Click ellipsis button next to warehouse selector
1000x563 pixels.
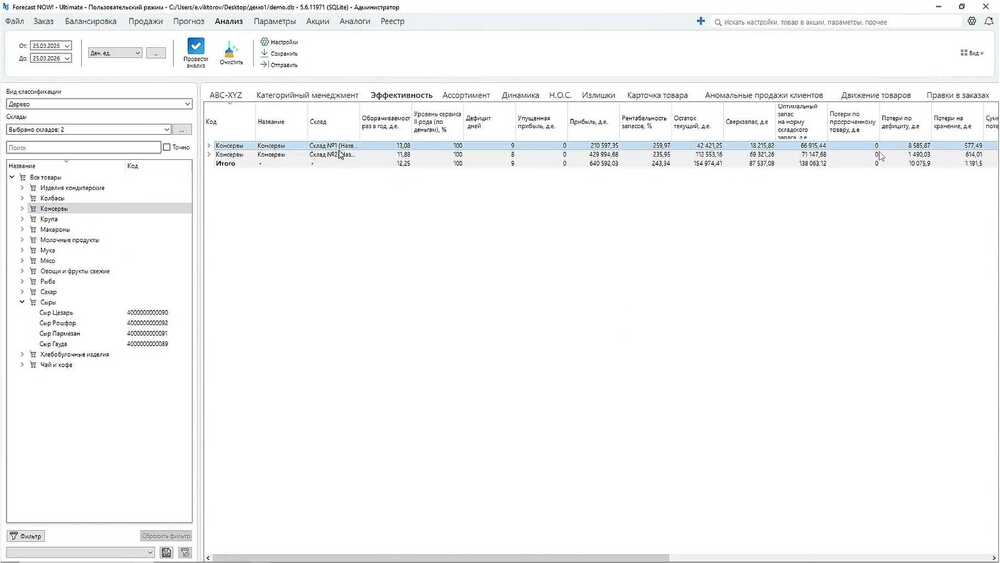coord(182,129)
